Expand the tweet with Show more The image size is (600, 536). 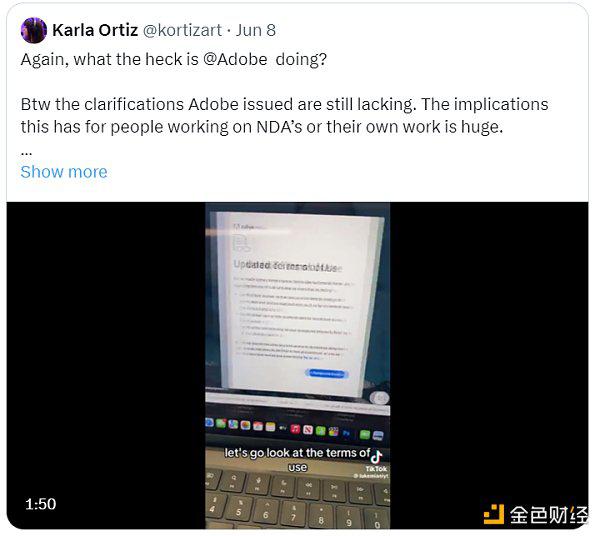click(64, 172)
